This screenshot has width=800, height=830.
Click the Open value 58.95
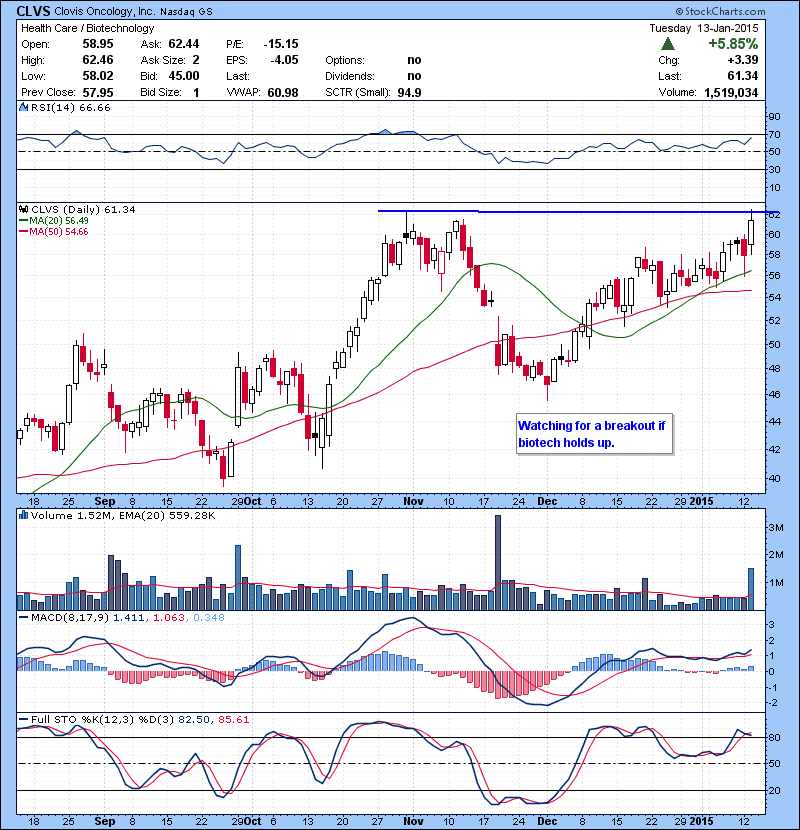click(98, 44)
